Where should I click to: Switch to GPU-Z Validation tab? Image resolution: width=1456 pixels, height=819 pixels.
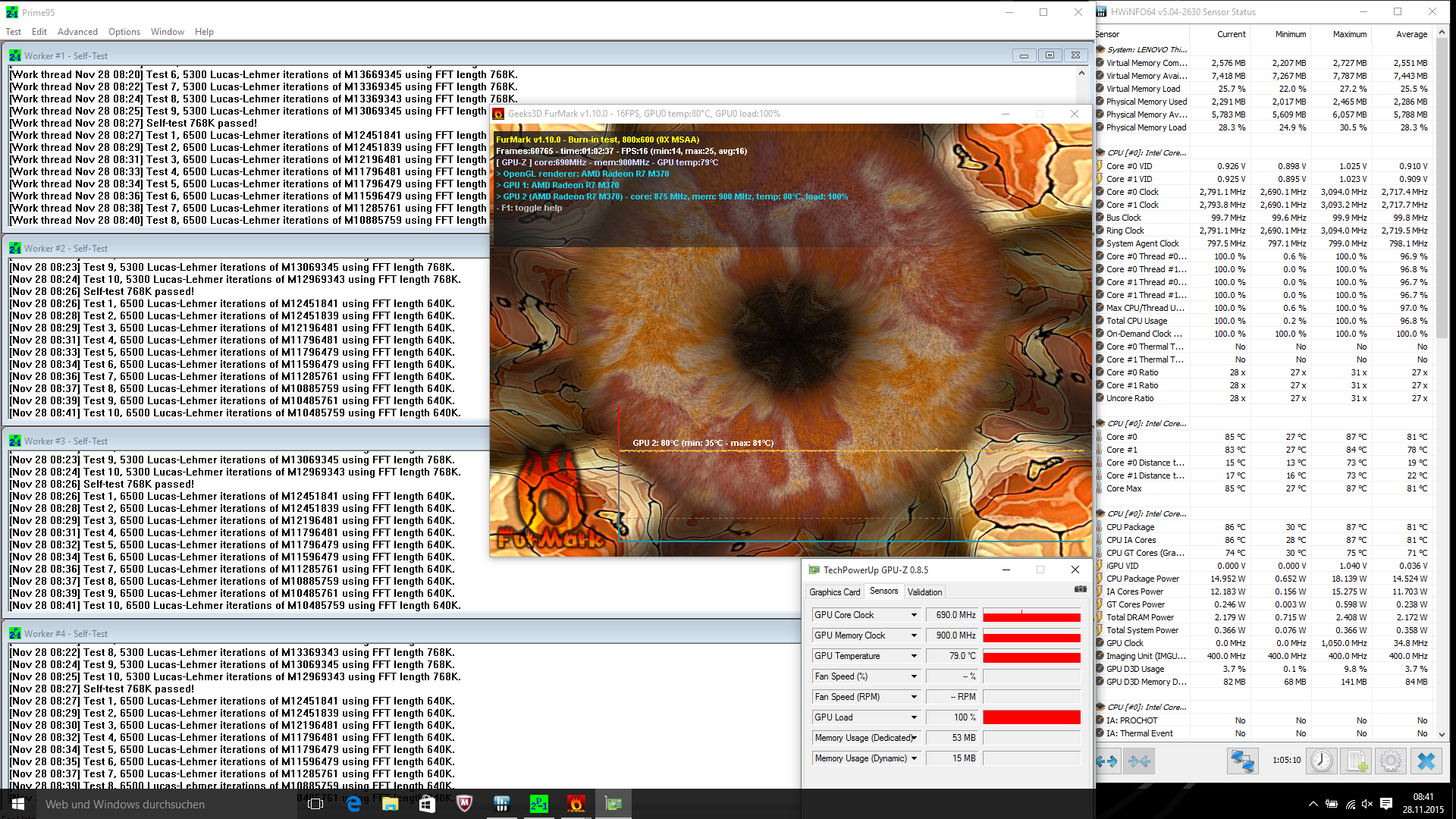(924, 592)
